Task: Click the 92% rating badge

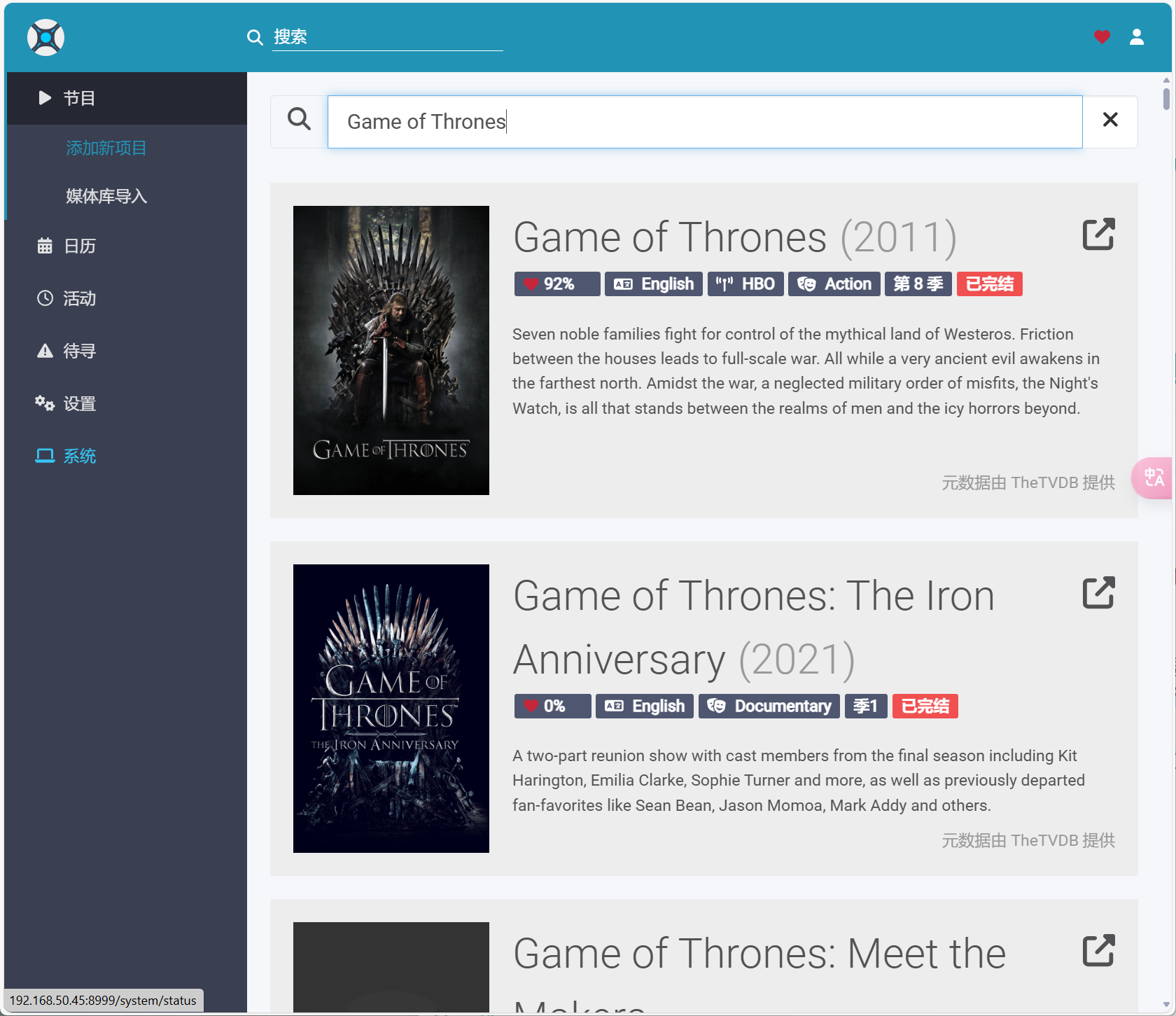Action: coord(557,284)
